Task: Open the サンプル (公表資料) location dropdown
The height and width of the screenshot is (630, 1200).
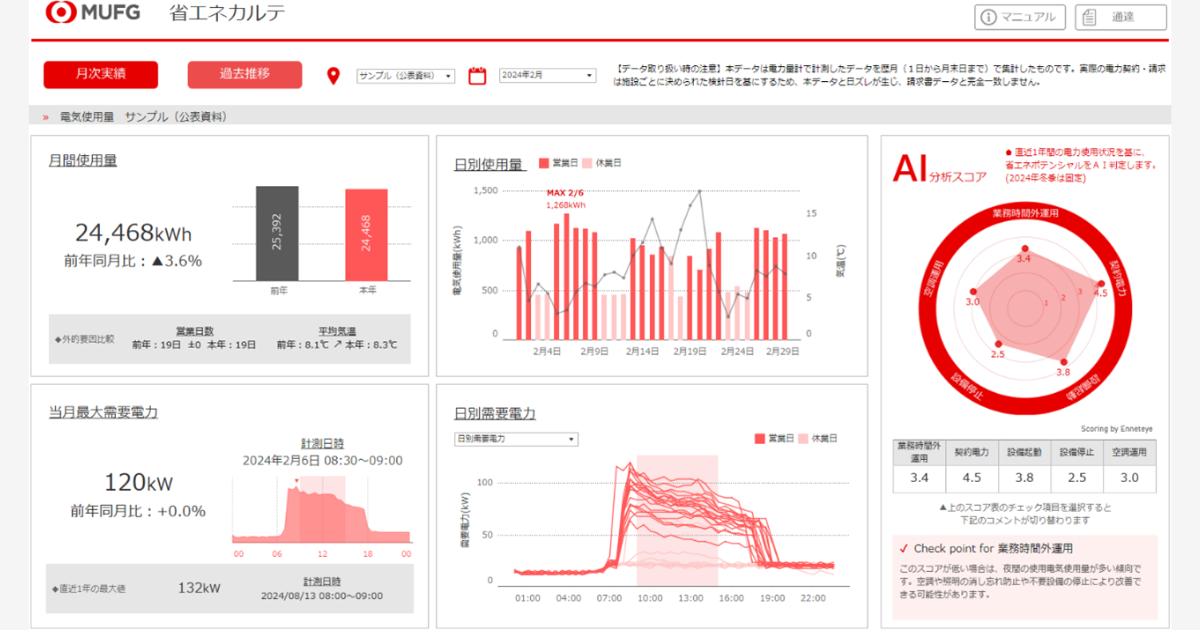Action: coord(406,76)
